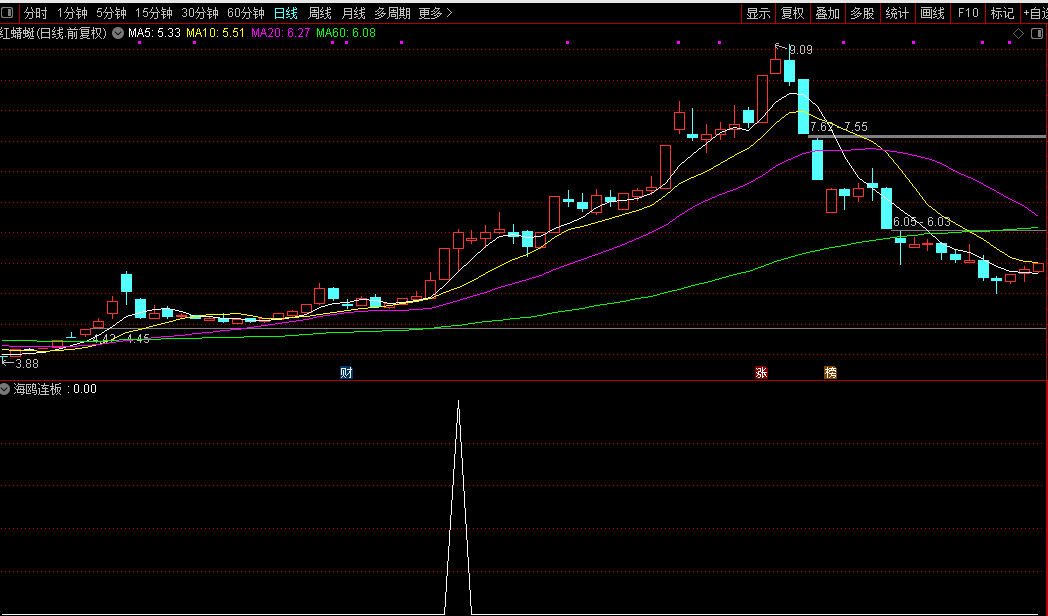Click the 6.05 - 6.03 gap label

922,221
